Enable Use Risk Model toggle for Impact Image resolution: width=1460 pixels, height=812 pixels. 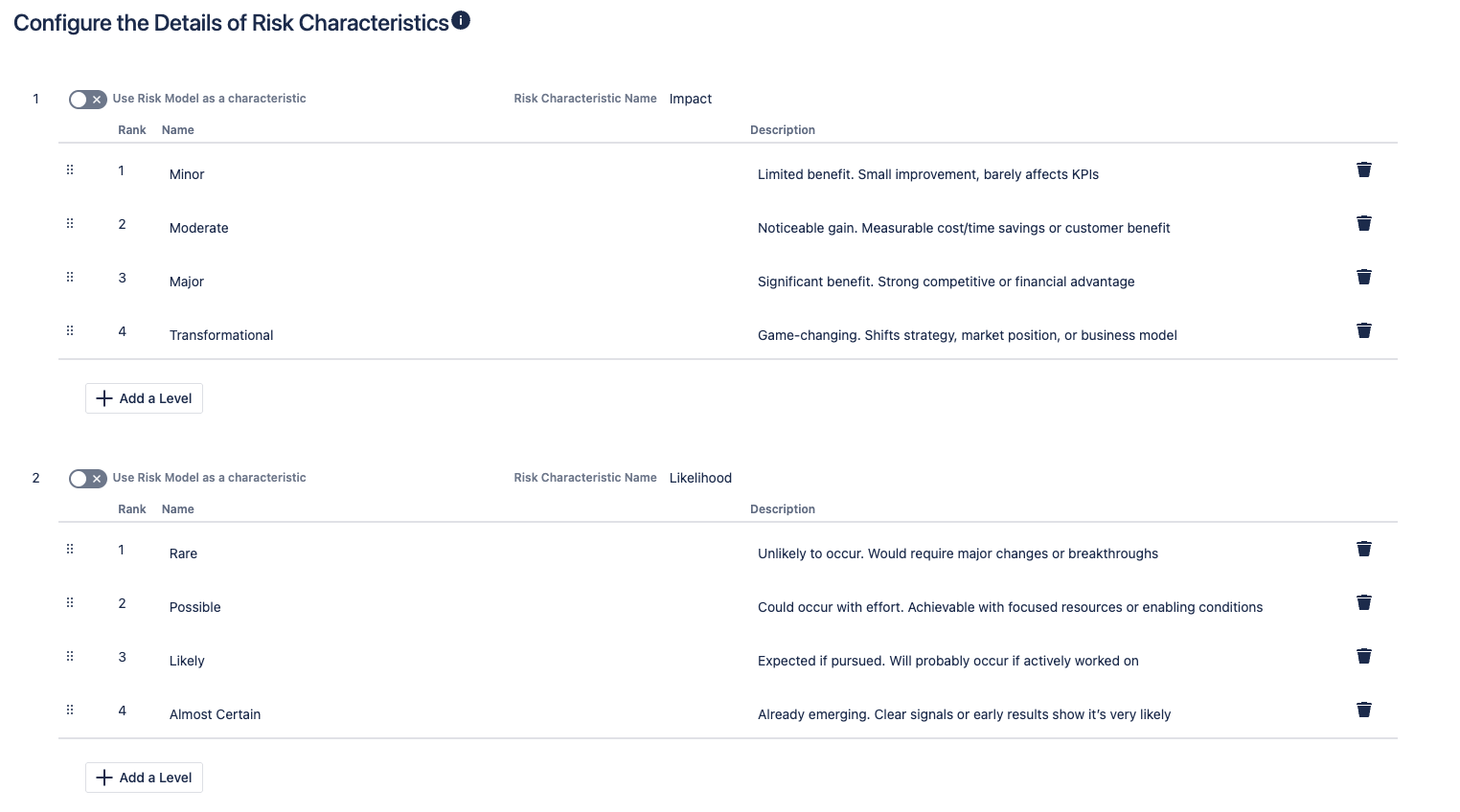pyautogui.click(x=87, y=100)
